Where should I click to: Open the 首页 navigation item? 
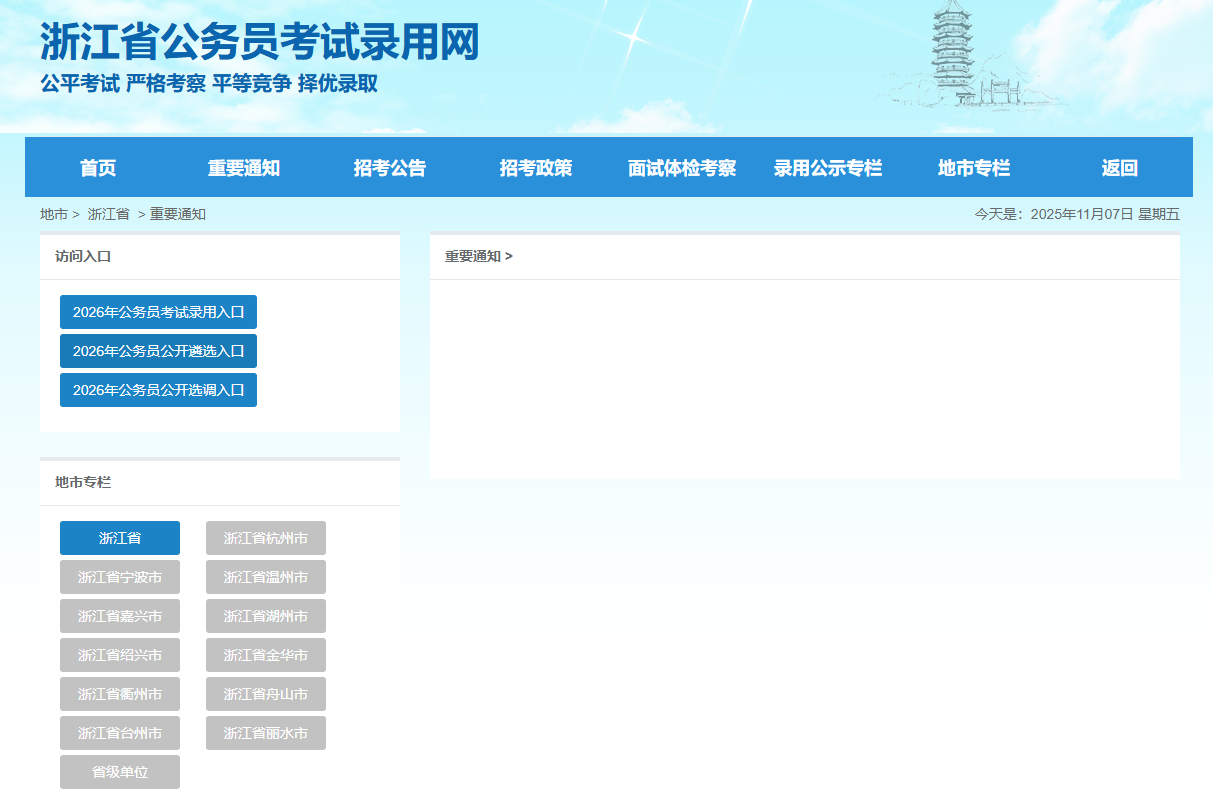(x=98, y=168)
